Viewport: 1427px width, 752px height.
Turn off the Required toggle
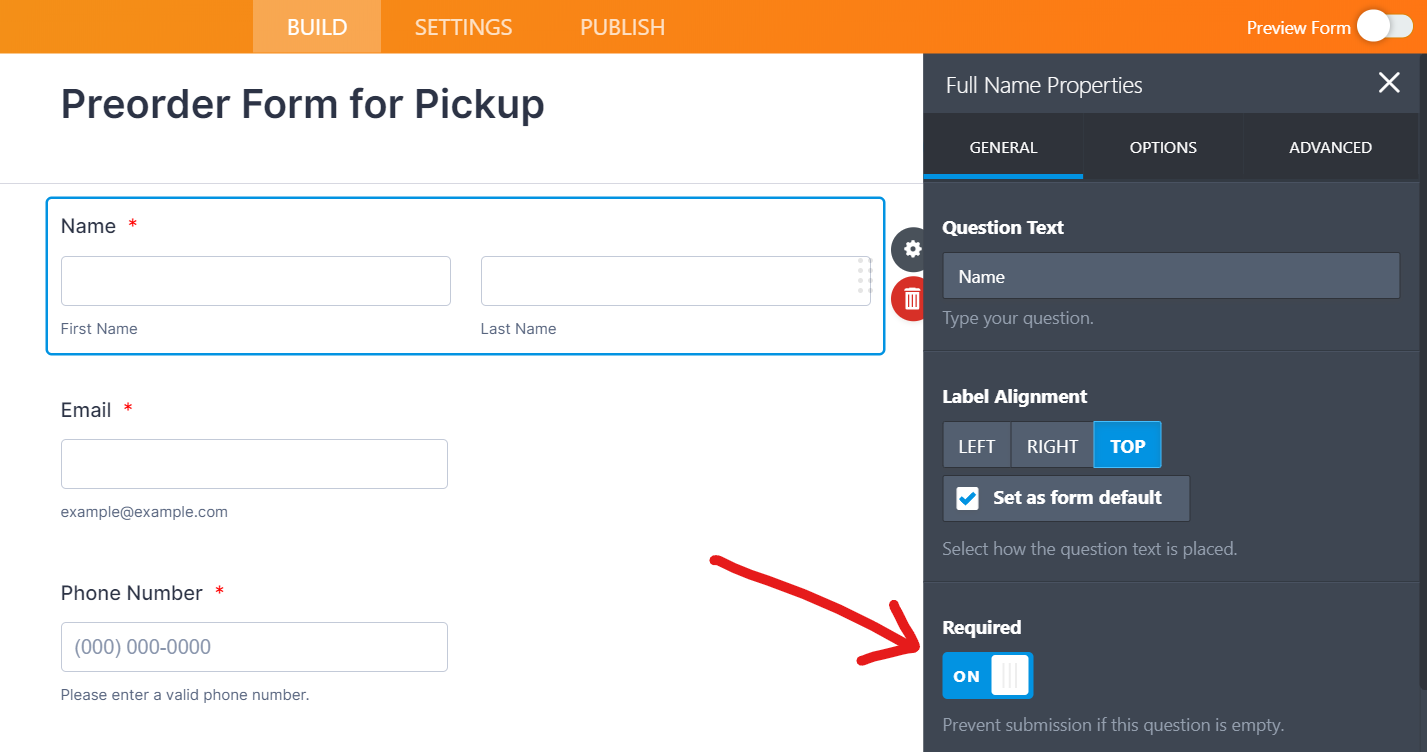coord(987,676)
